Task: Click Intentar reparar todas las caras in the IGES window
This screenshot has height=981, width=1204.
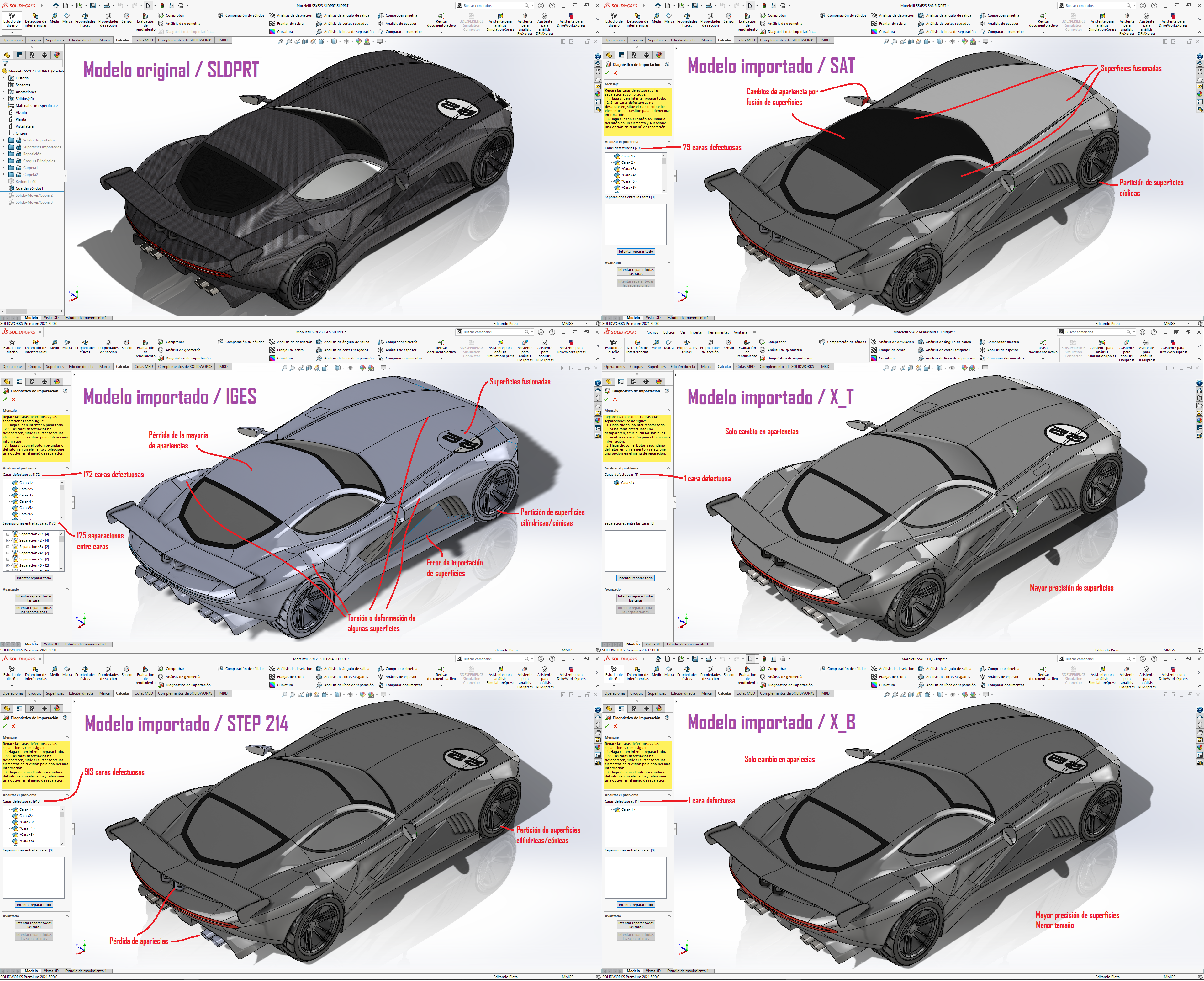Action: click(x=34, y=598)
